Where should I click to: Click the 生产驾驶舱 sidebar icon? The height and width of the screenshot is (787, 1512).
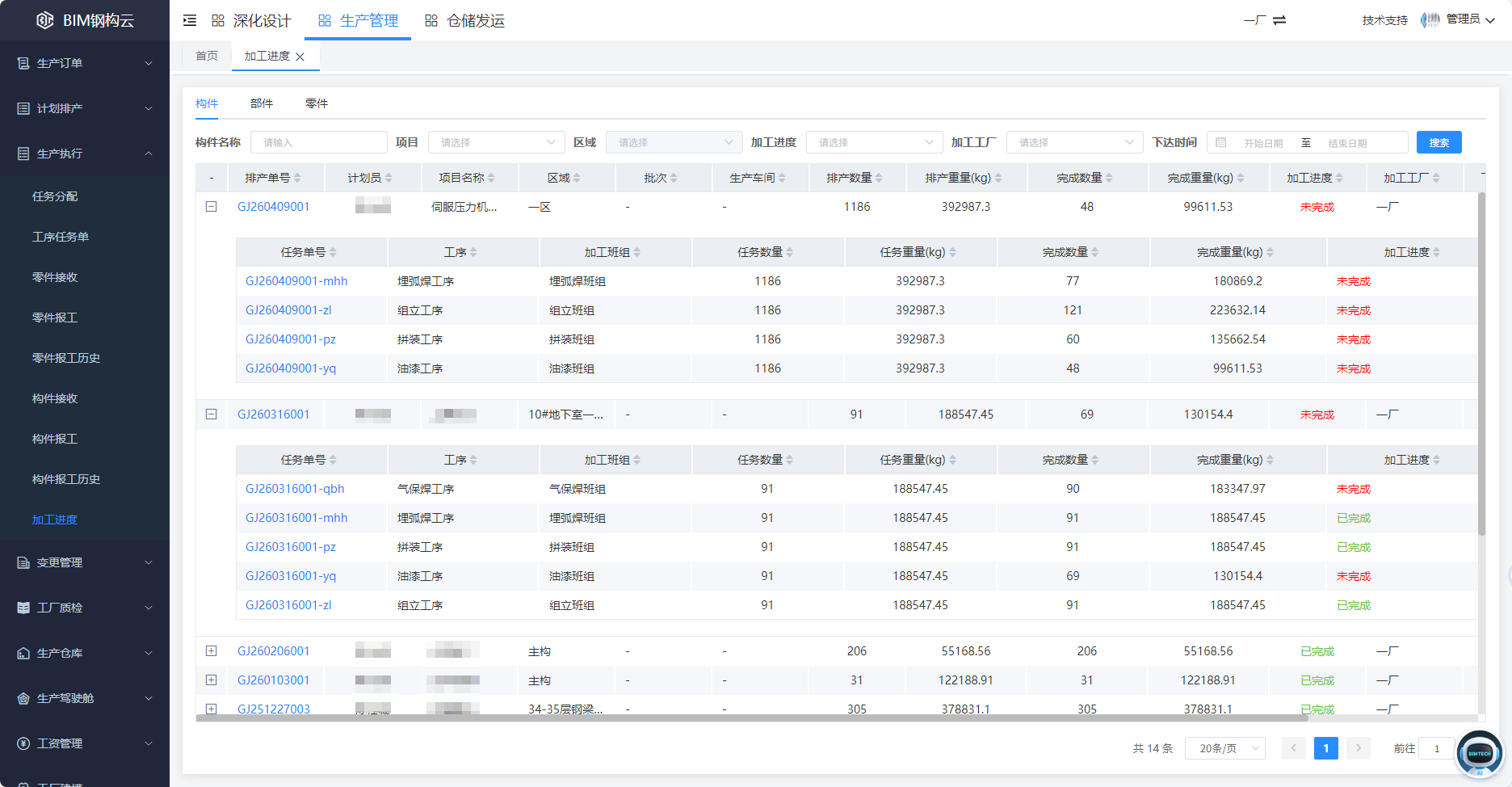pos(23,698)
